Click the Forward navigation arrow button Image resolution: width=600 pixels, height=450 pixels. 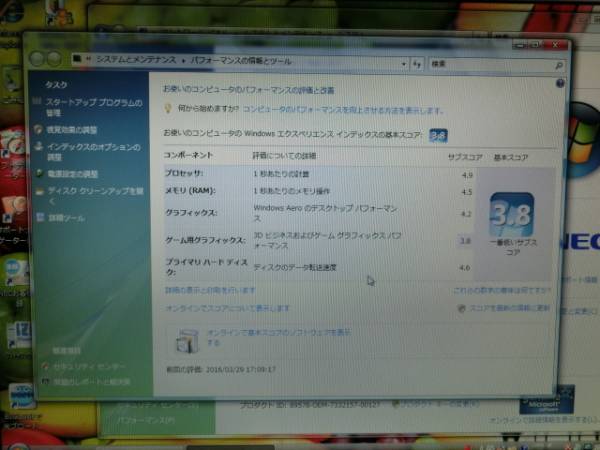pyautogui.click(x=54, y=59)
